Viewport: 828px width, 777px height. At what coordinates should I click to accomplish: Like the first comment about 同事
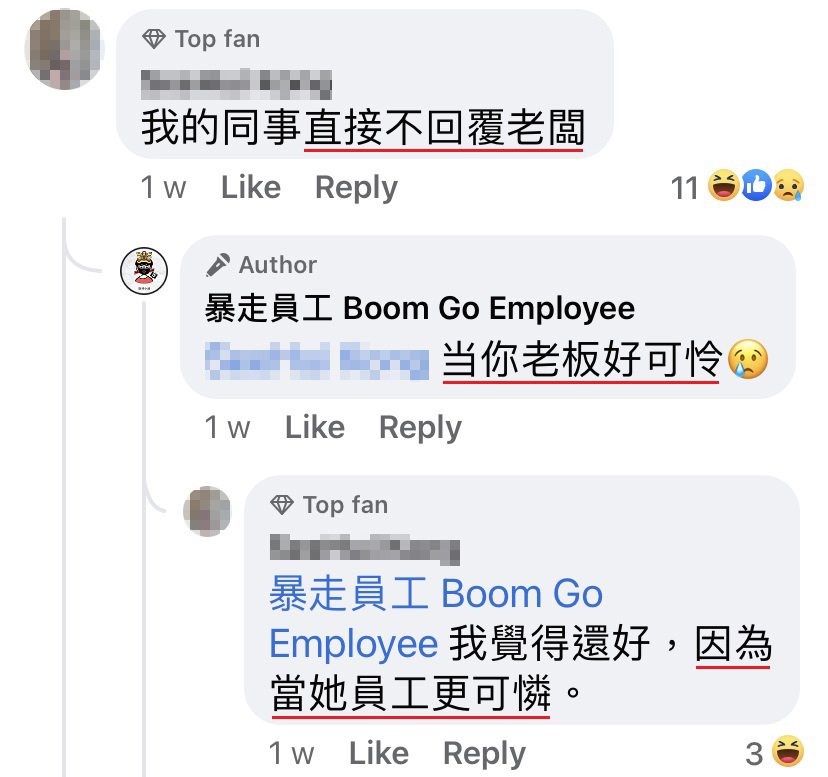pos(251,187)
